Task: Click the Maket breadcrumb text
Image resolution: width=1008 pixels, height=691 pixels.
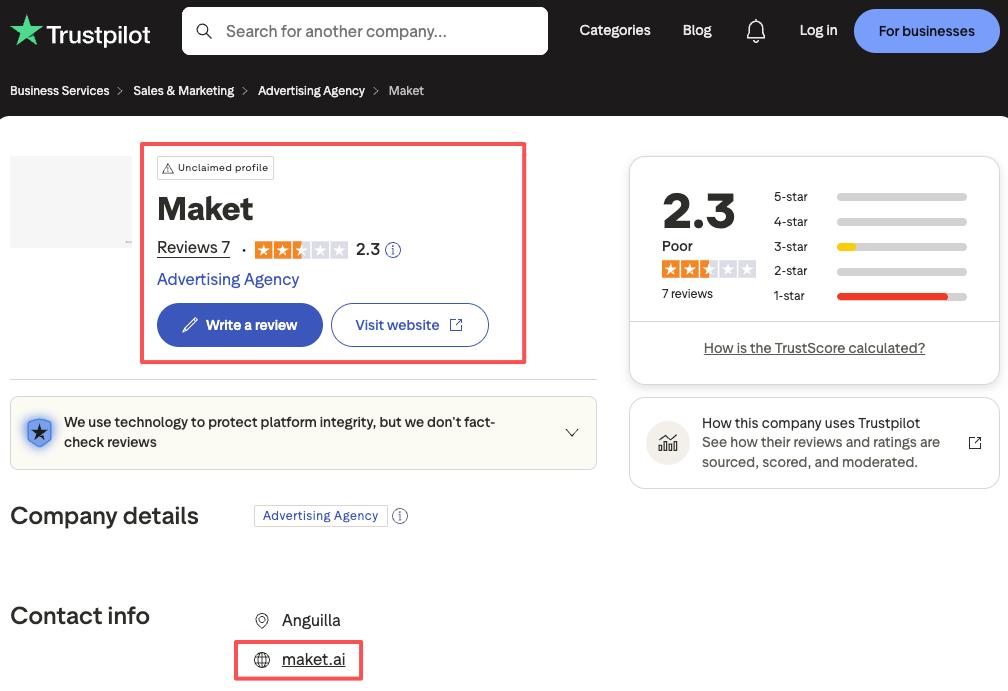Action: [x=406, y=91]
